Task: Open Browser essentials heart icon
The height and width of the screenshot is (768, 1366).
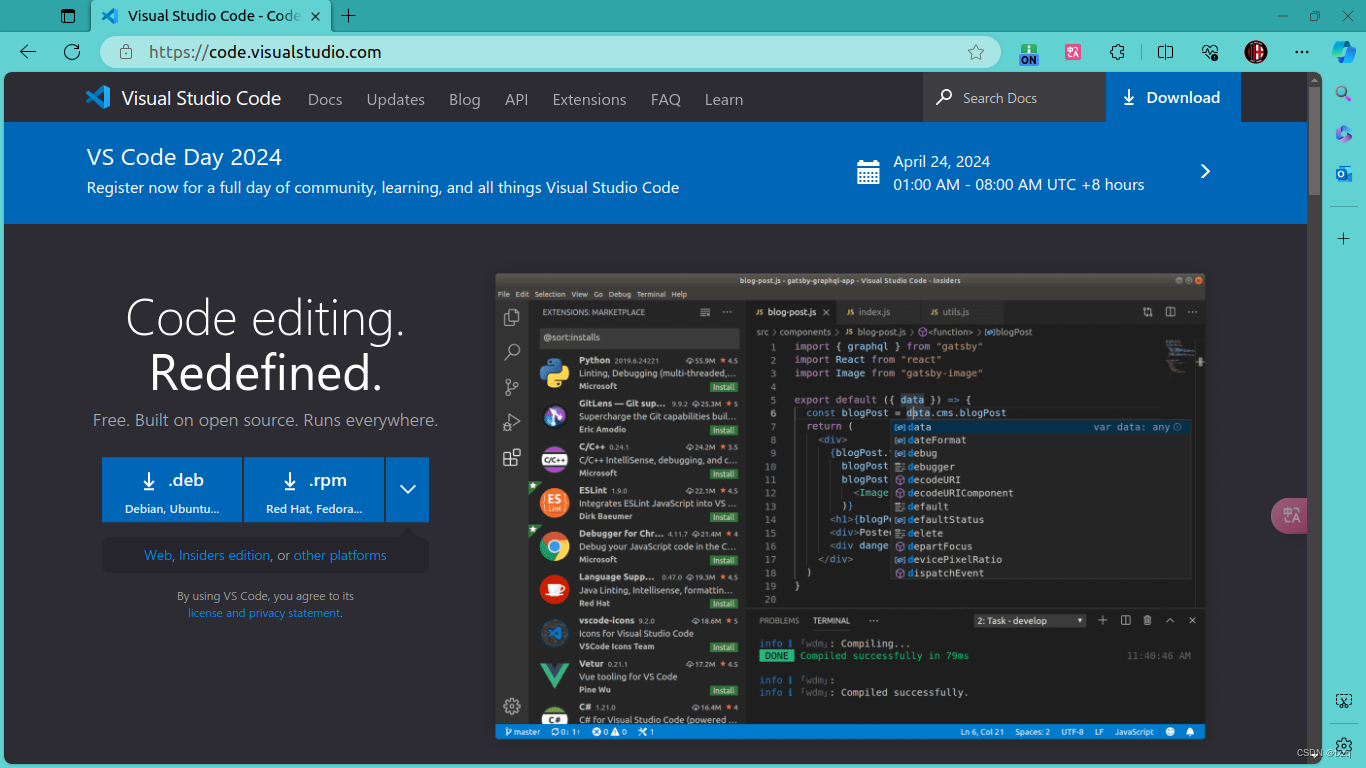Action: 1210,52
